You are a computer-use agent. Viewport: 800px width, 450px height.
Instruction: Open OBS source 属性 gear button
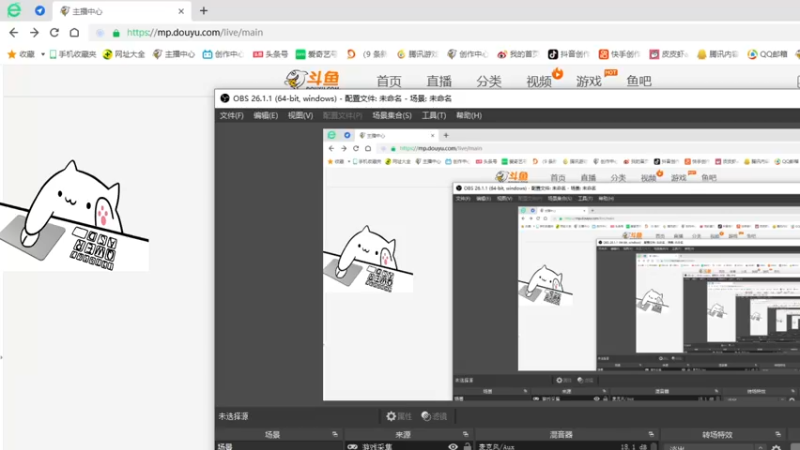click(399, 416)
